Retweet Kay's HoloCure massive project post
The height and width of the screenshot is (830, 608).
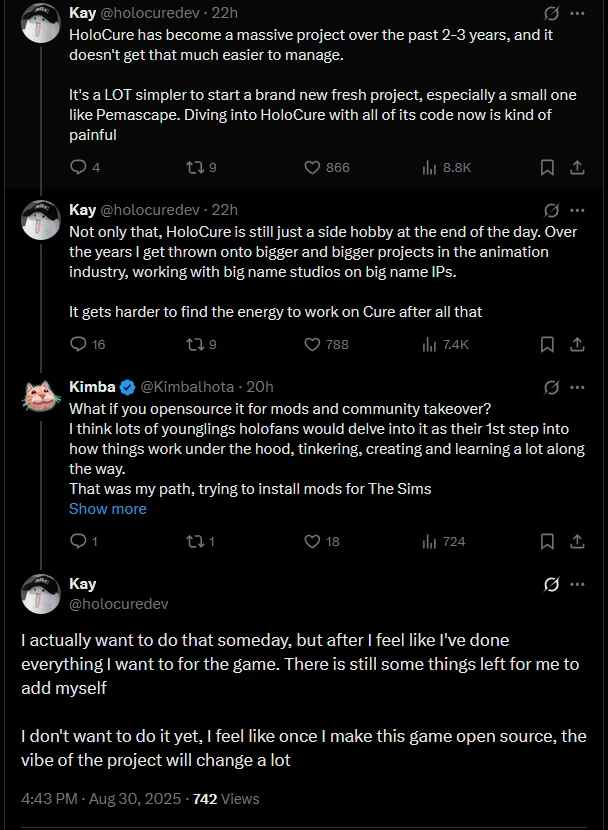pos(195,168)
